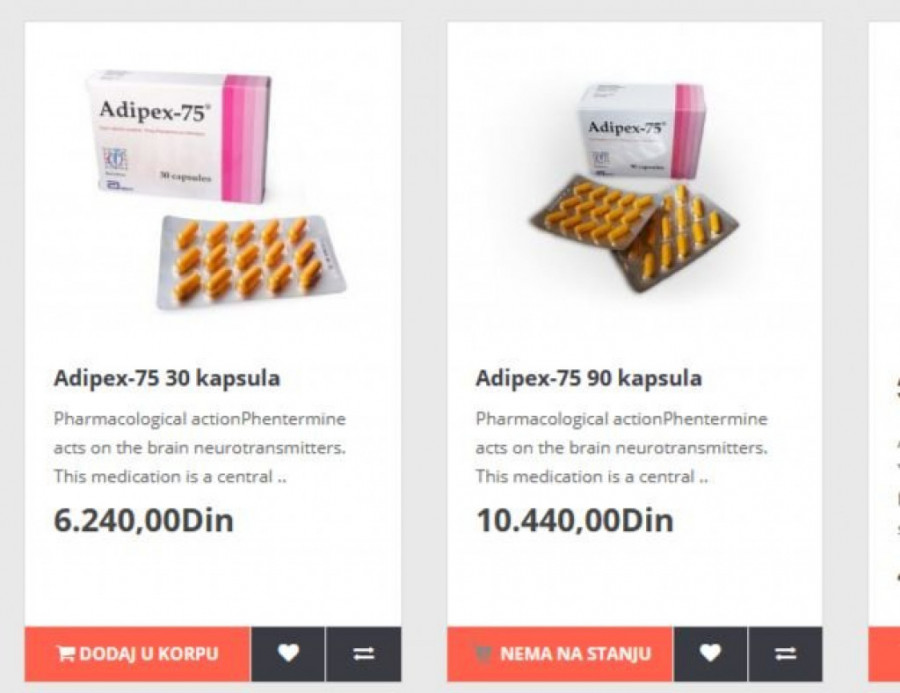Viewport: 900px width, 693px height.
Task: Click Nema na stanju button
Action: point(560,653)
